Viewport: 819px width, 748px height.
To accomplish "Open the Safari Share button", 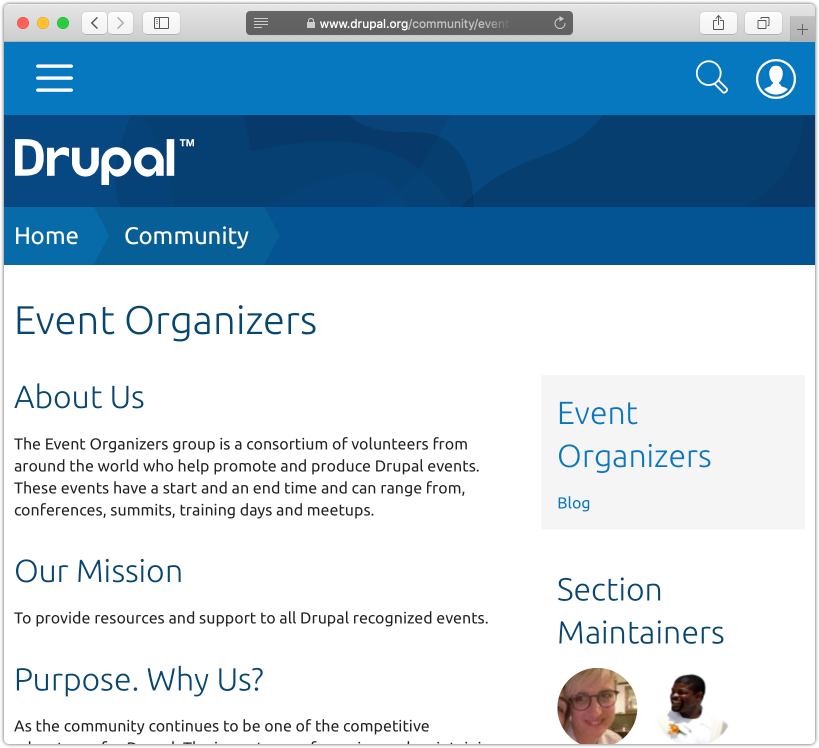I will 718,23.
